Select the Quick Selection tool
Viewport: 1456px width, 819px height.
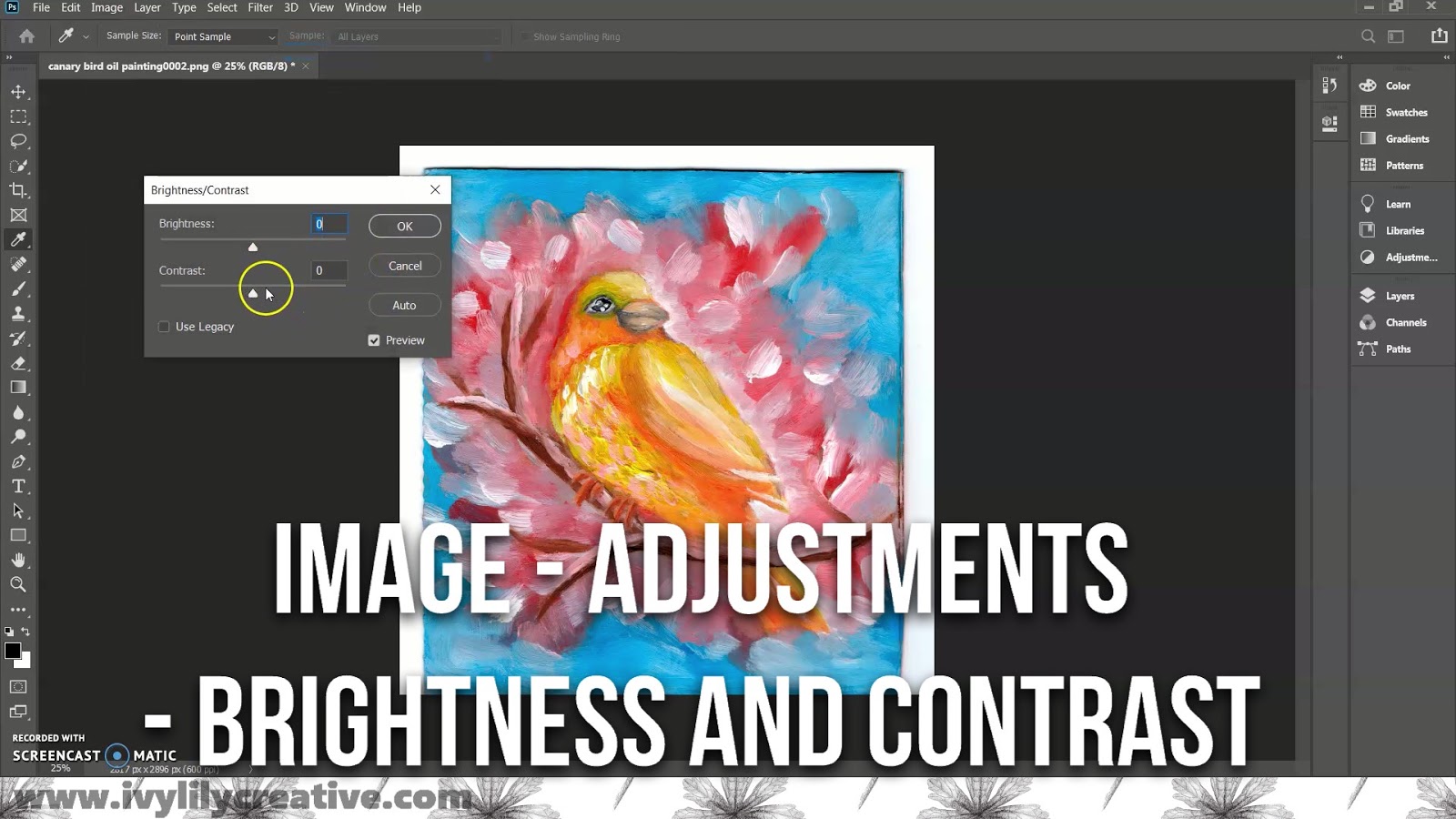(x=18, y=166)
